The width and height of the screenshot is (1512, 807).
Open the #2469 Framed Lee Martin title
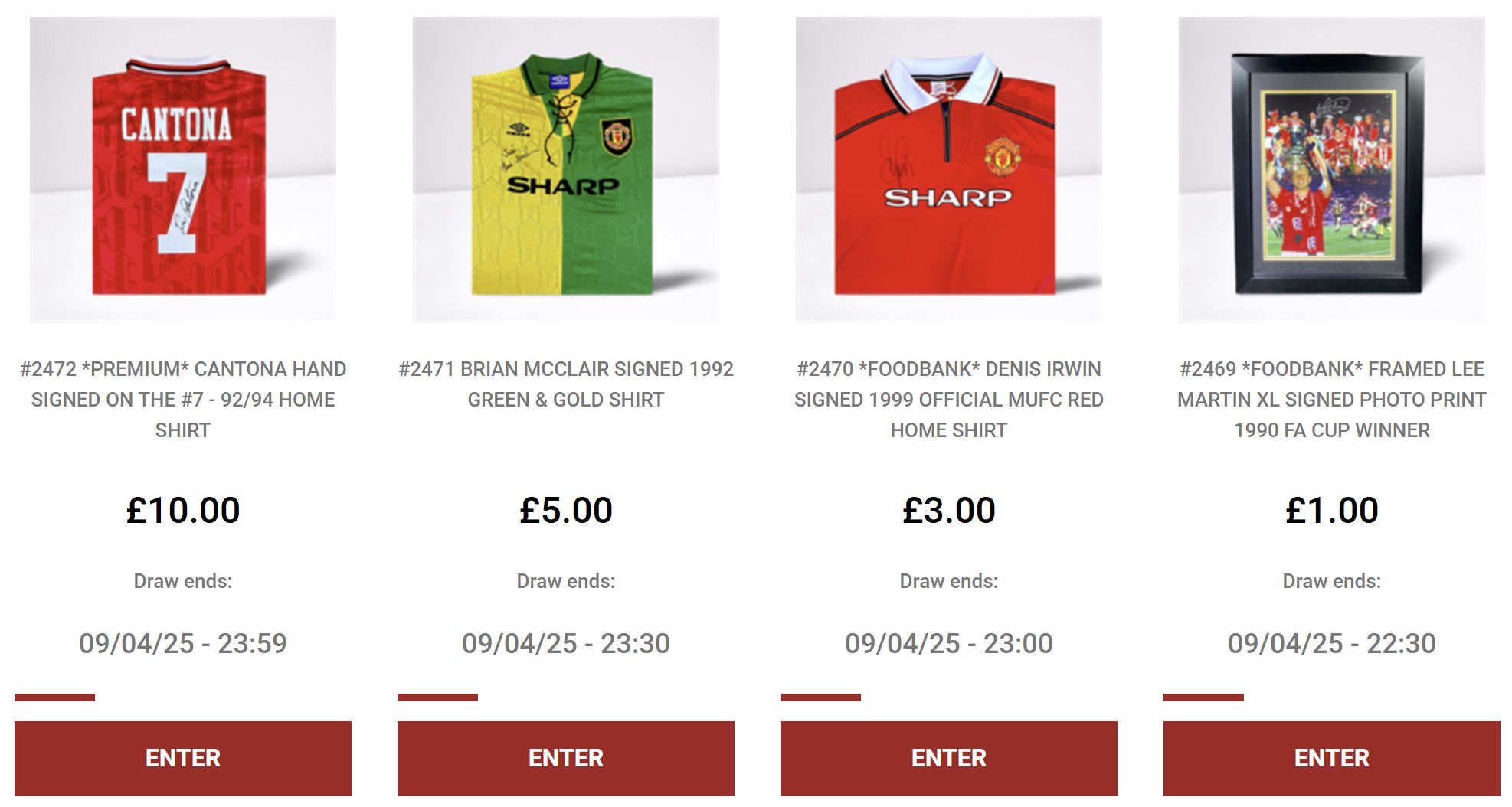pos(1332,400)
